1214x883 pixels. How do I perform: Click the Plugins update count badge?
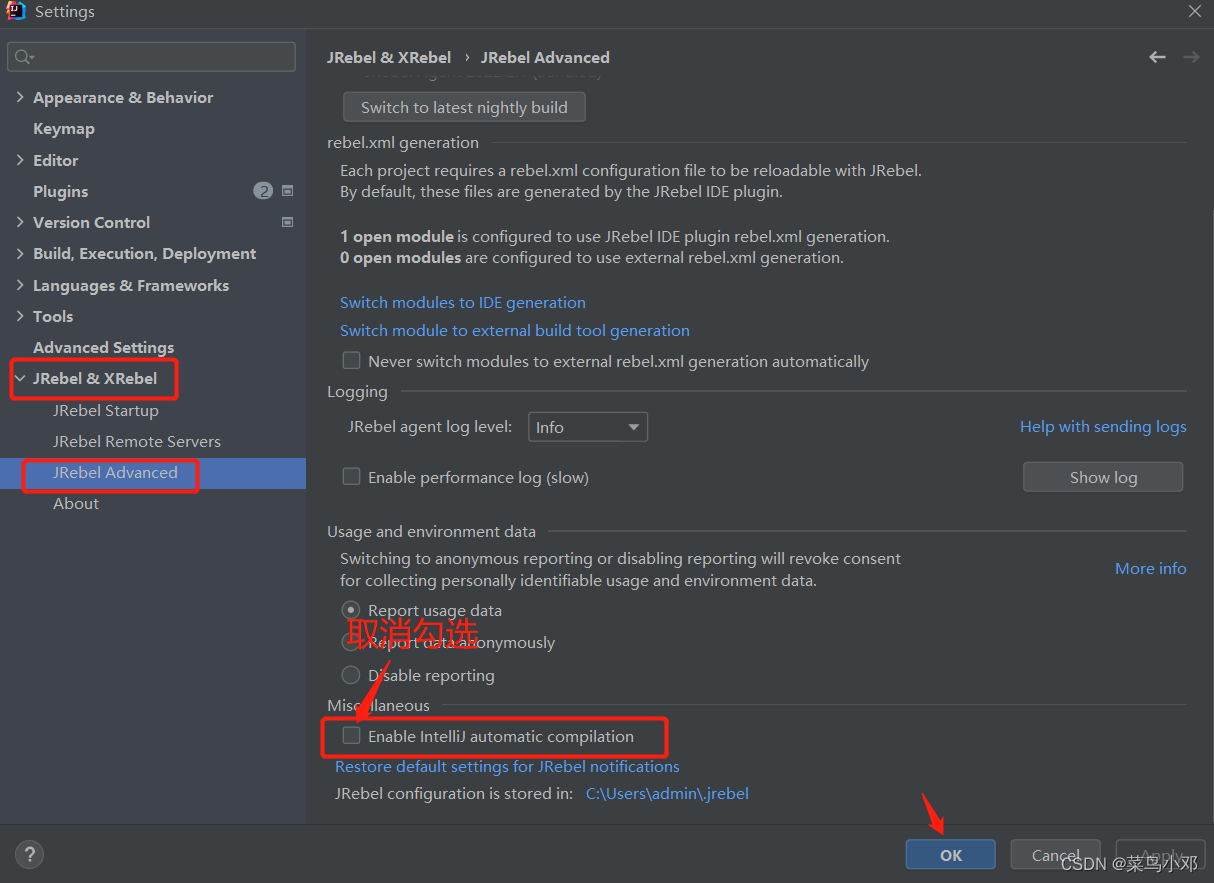[x=263, y=191]
